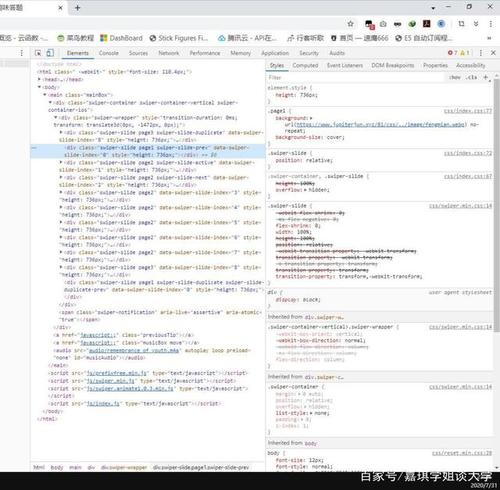Switch to the Network tab
The image size is (500, 490).
(x=169, y=53)
